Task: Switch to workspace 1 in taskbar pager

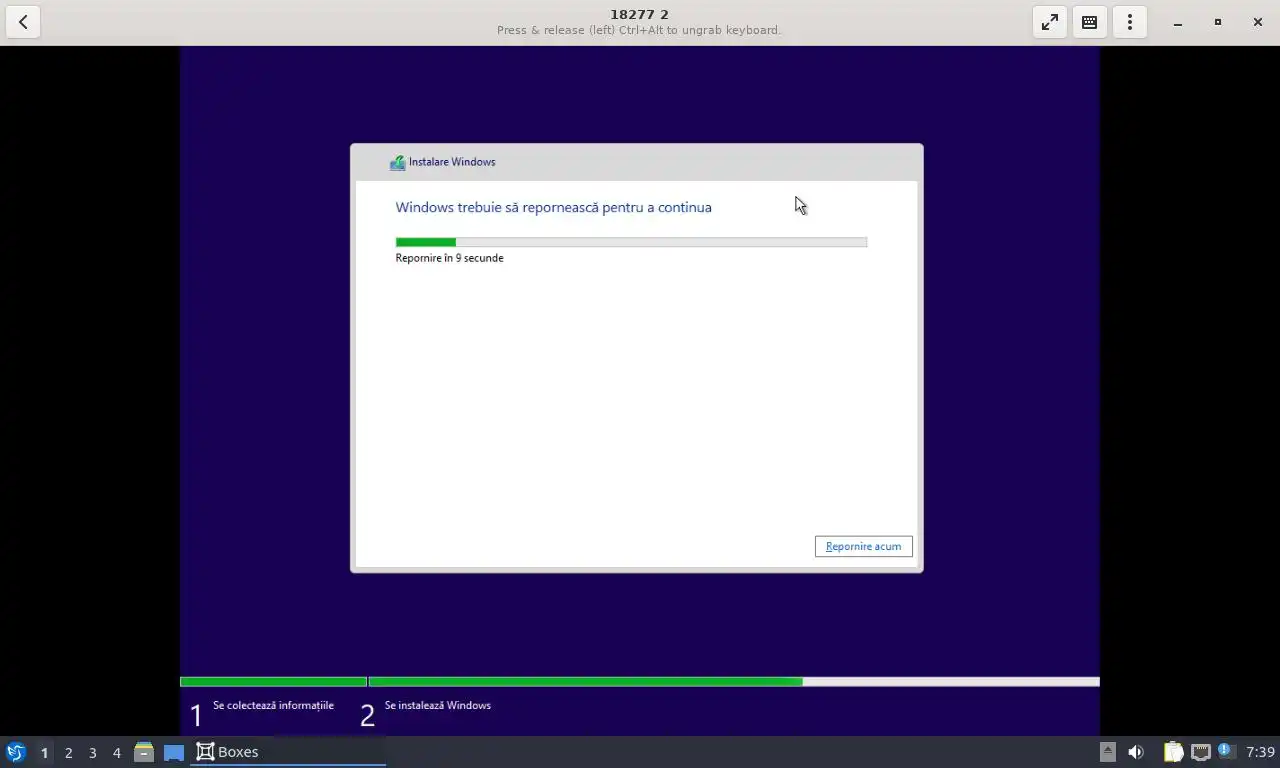Action: 44,752
